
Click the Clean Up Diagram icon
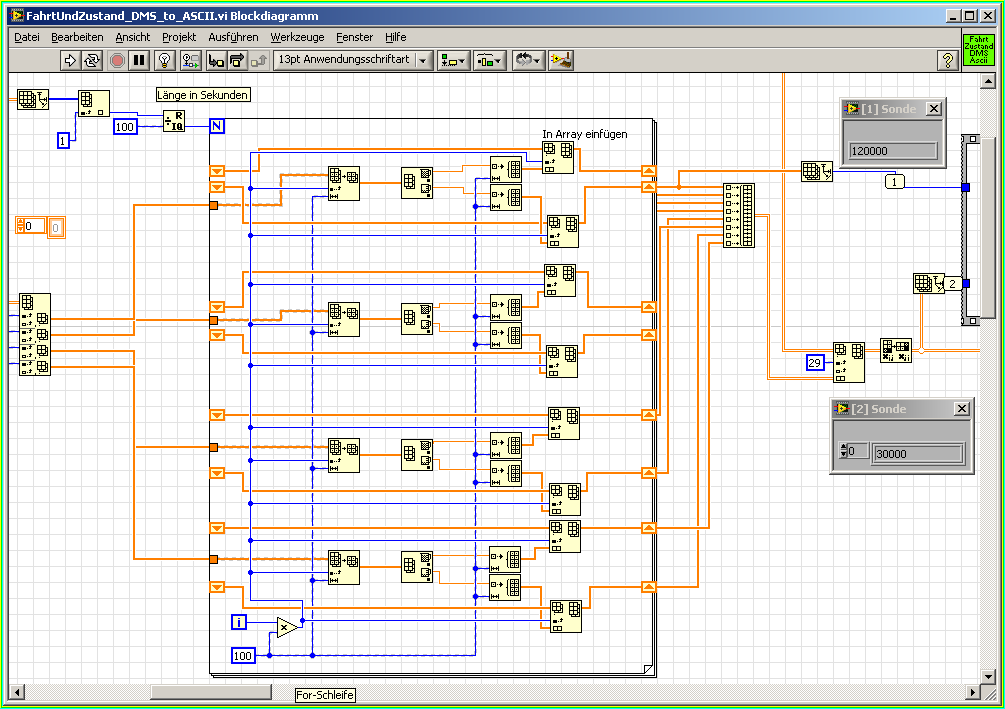562,61
